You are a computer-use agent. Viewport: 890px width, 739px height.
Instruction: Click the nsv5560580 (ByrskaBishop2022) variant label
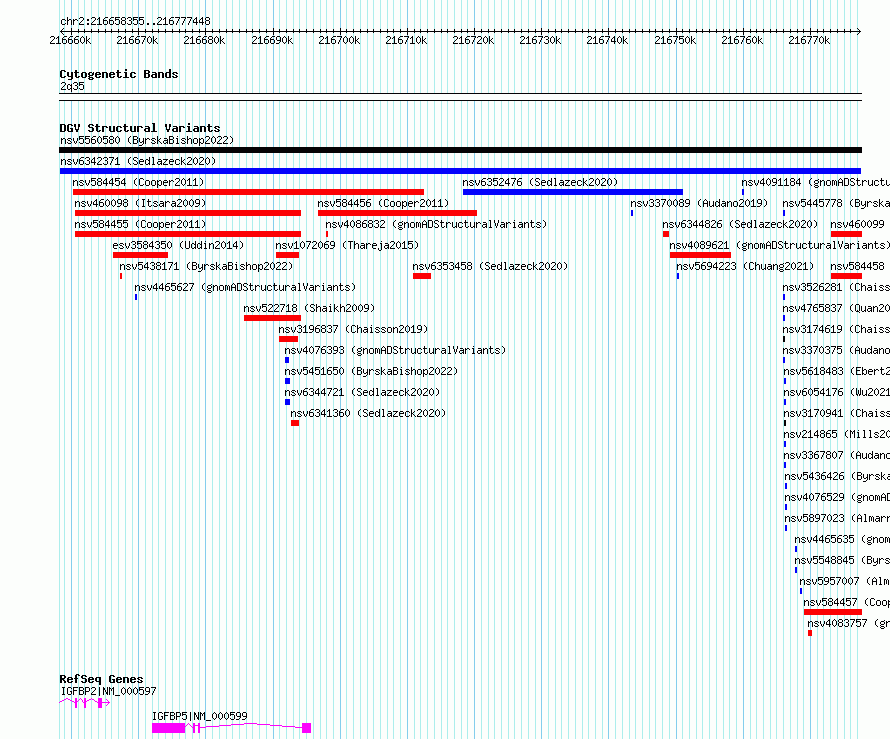click(x=147, y=140)
